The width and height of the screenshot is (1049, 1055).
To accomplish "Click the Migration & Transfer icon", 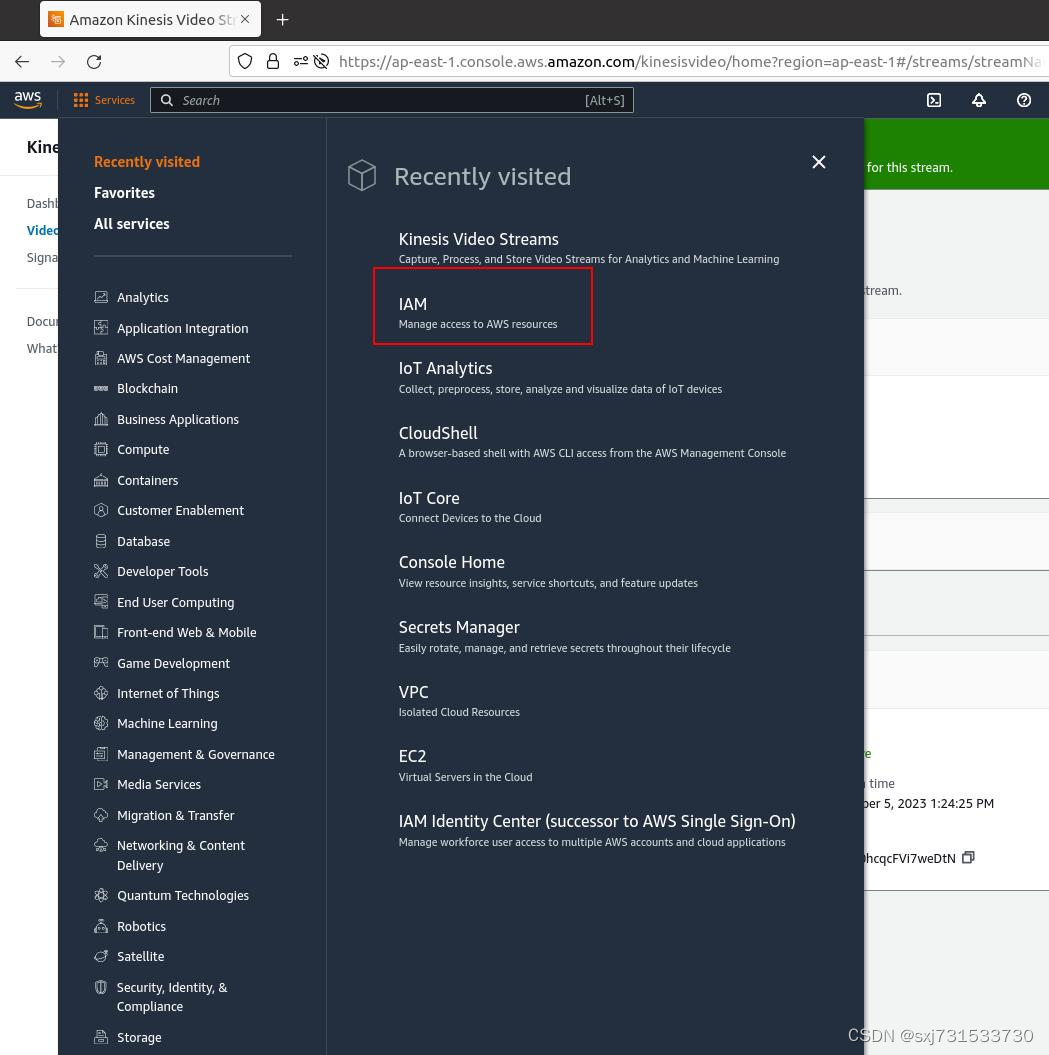I will click(x=101, y=815).
